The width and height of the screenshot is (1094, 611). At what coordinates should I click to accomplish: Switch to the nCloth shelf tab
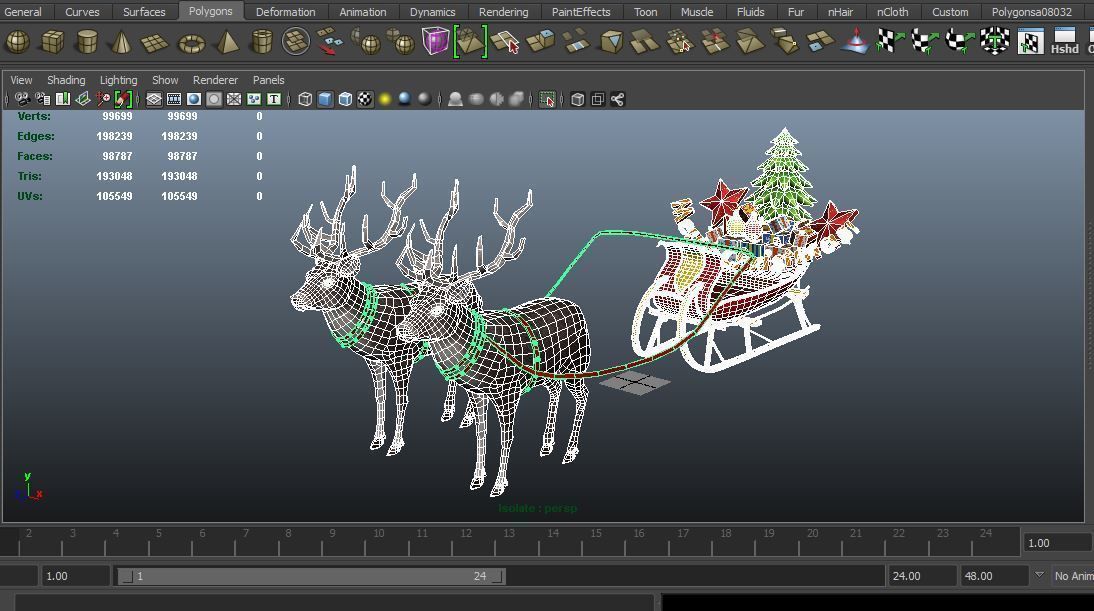pyautogui.click(x=892, y=12)
